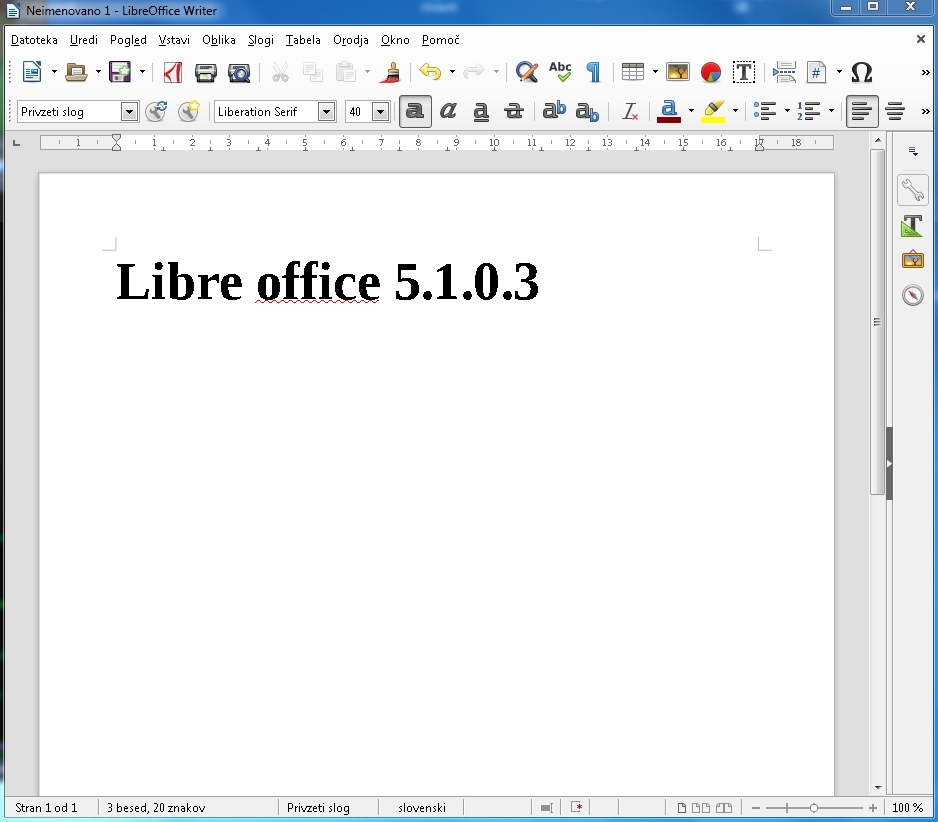This screenshot has width=938, height=822.
Task: Insert a text box
Action: click(744, 72)
